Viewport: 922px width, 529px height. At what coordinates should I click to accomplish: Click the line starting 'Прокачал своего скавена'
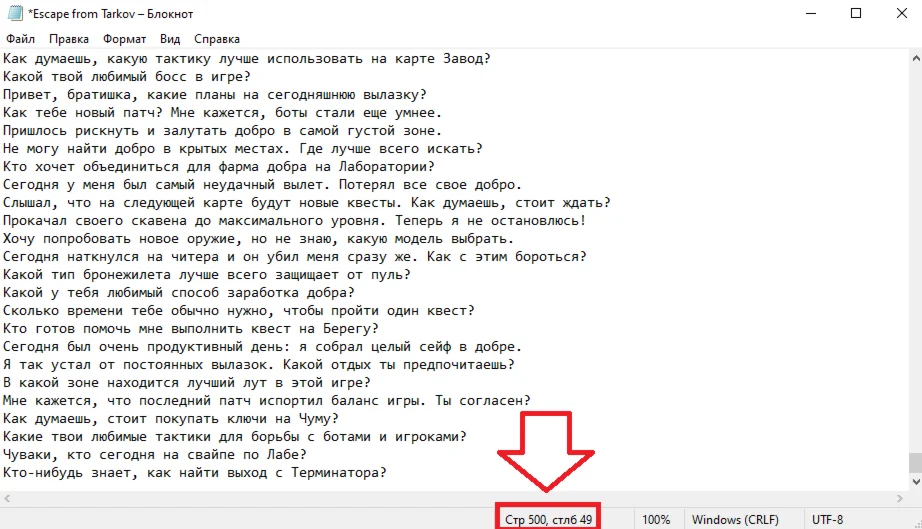(x=295, y=221)
